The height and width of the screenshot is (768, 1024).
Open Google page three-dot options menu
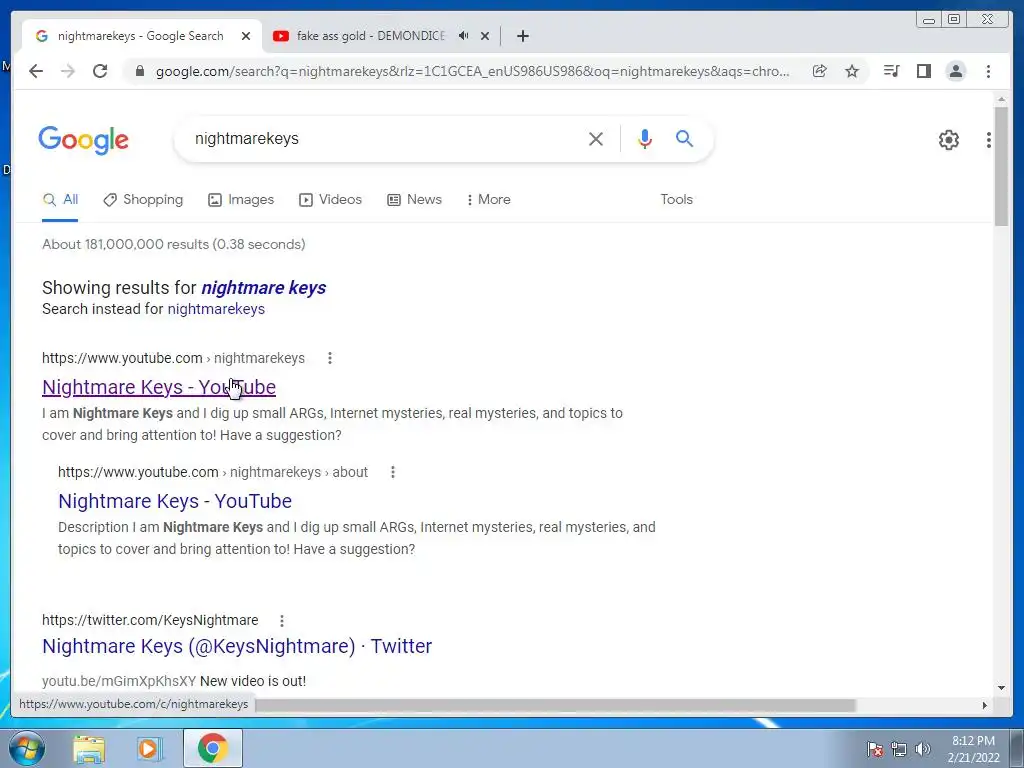tap(989, 139)
